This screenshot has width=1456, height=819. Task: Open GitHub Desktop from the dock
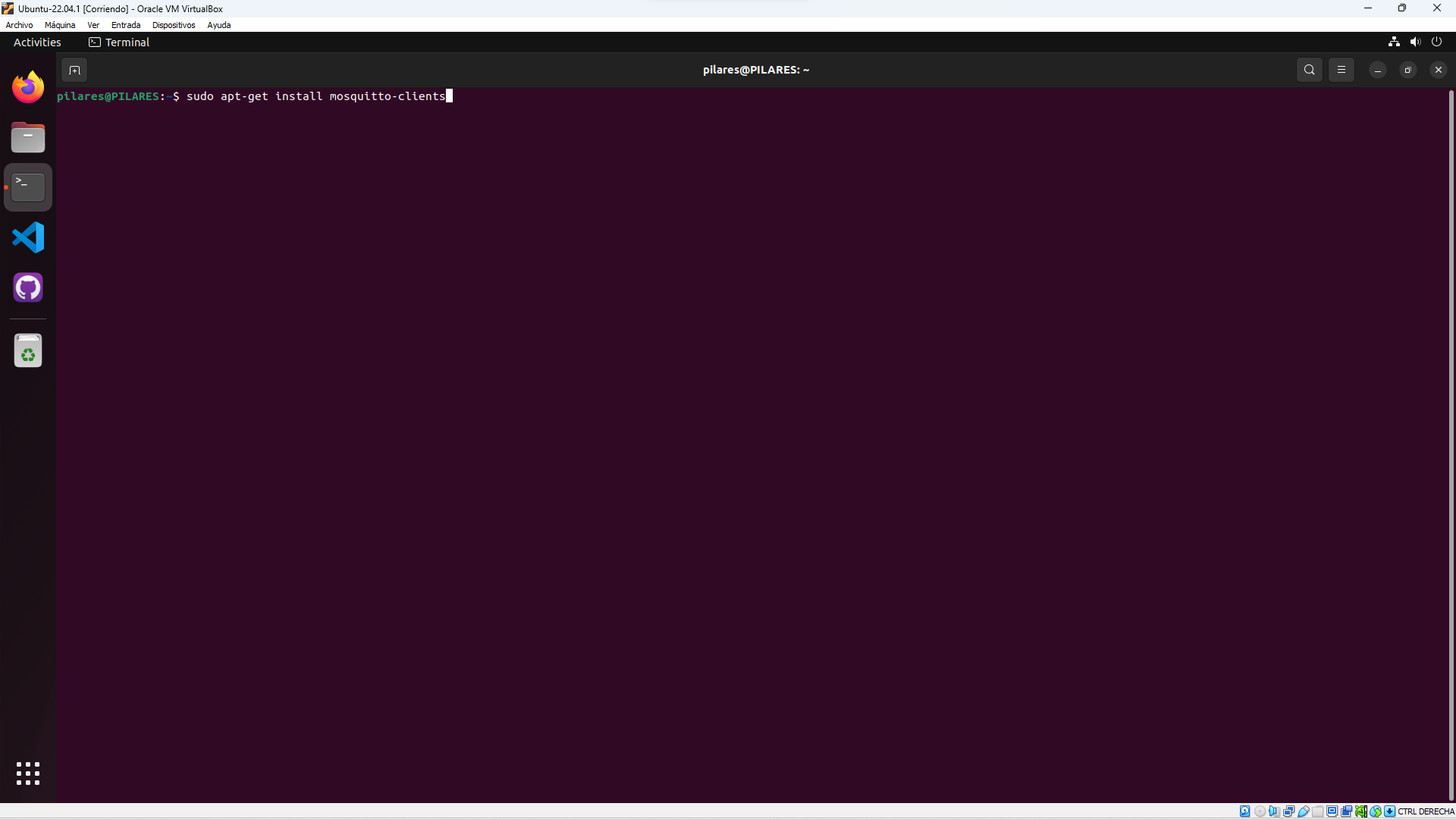(x=28, y=287)
